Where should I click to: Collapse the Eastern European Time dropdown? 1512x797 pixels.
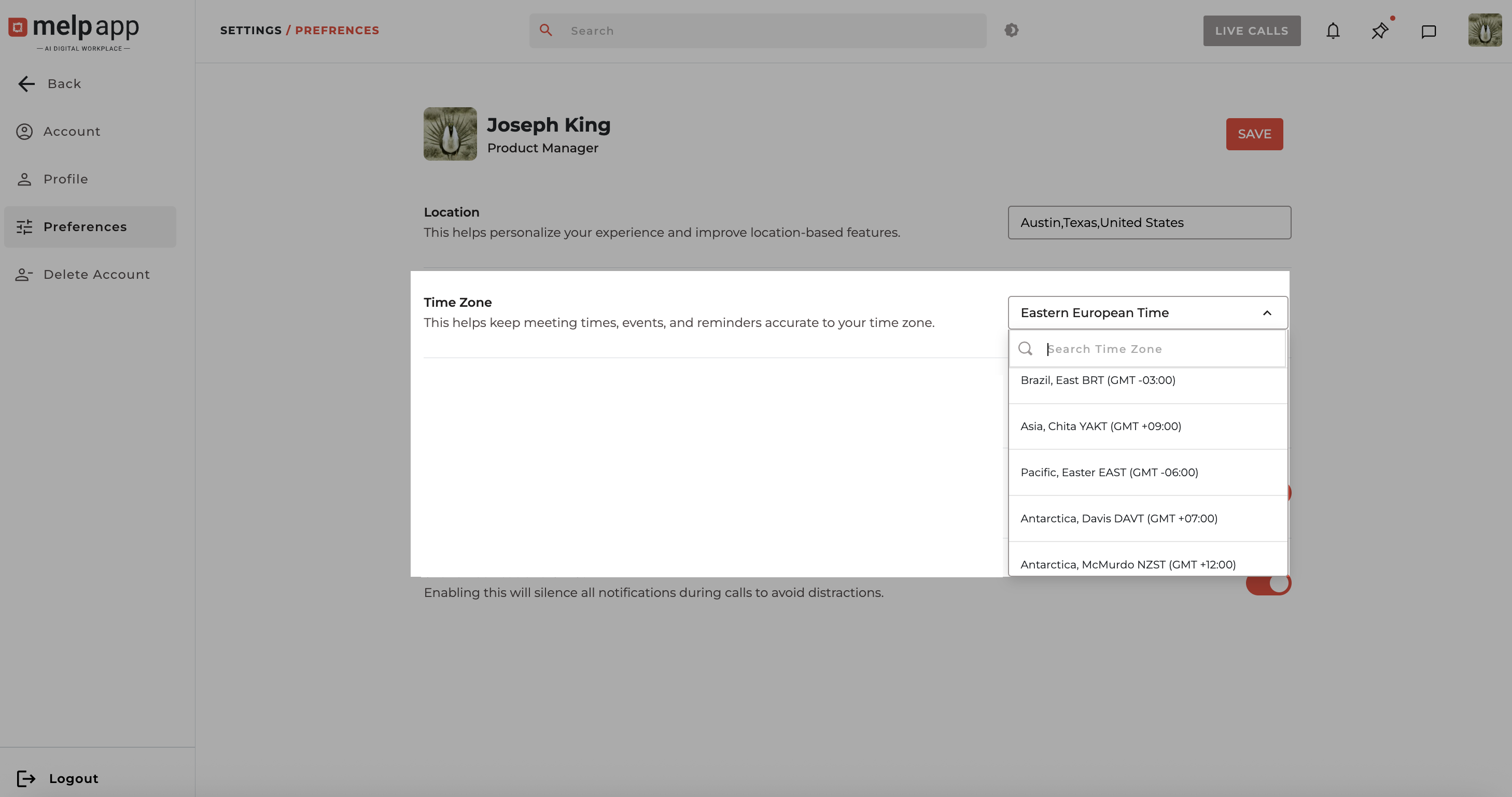click(1267, 313)
